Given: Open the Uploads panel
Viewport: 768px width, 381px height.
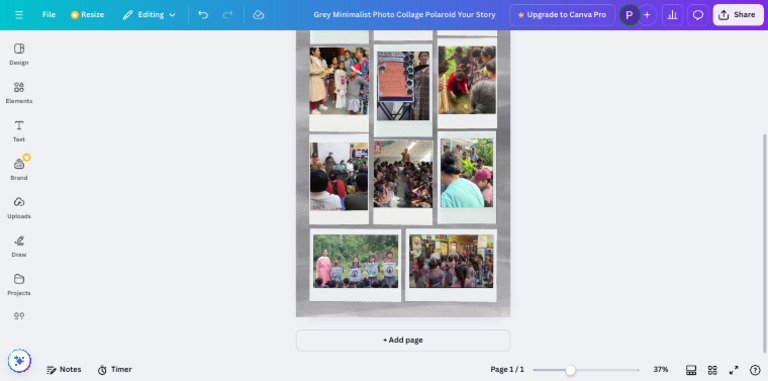Looking at the screenshot, I should (x=19, y=208).
